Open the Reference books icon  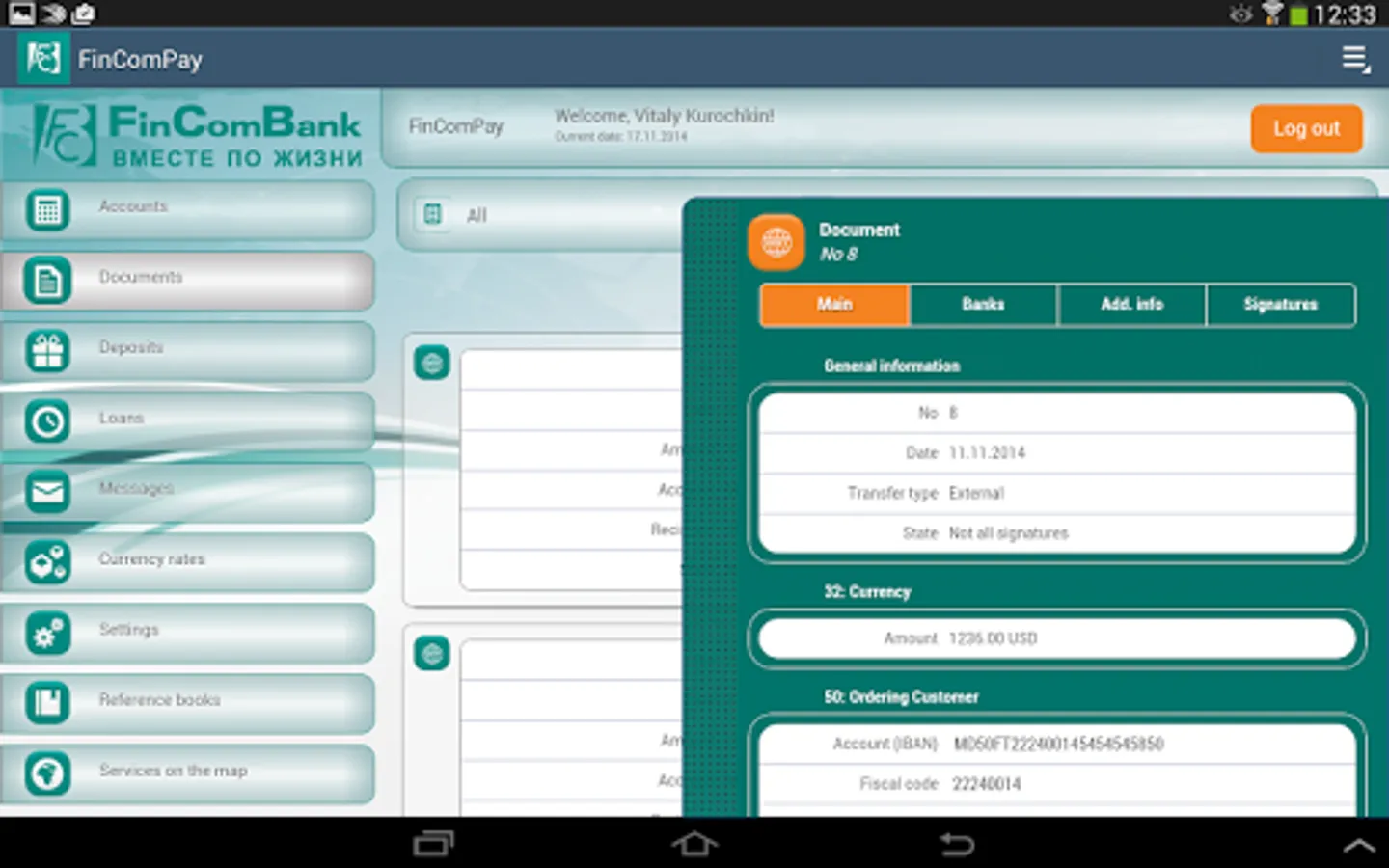pyautogui.click(x=47, y=703)
